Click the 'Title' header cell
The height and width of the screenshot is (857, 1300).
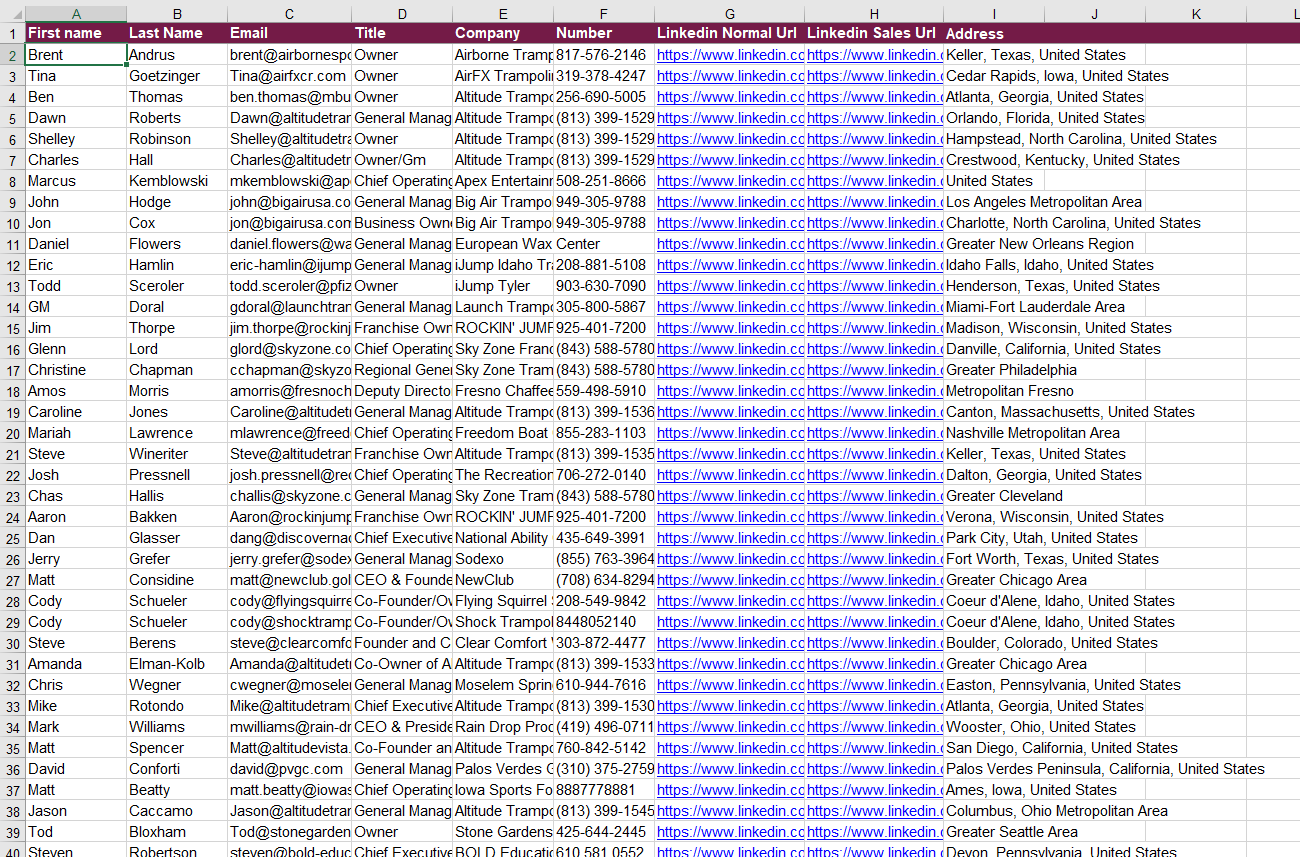point(402,33)
